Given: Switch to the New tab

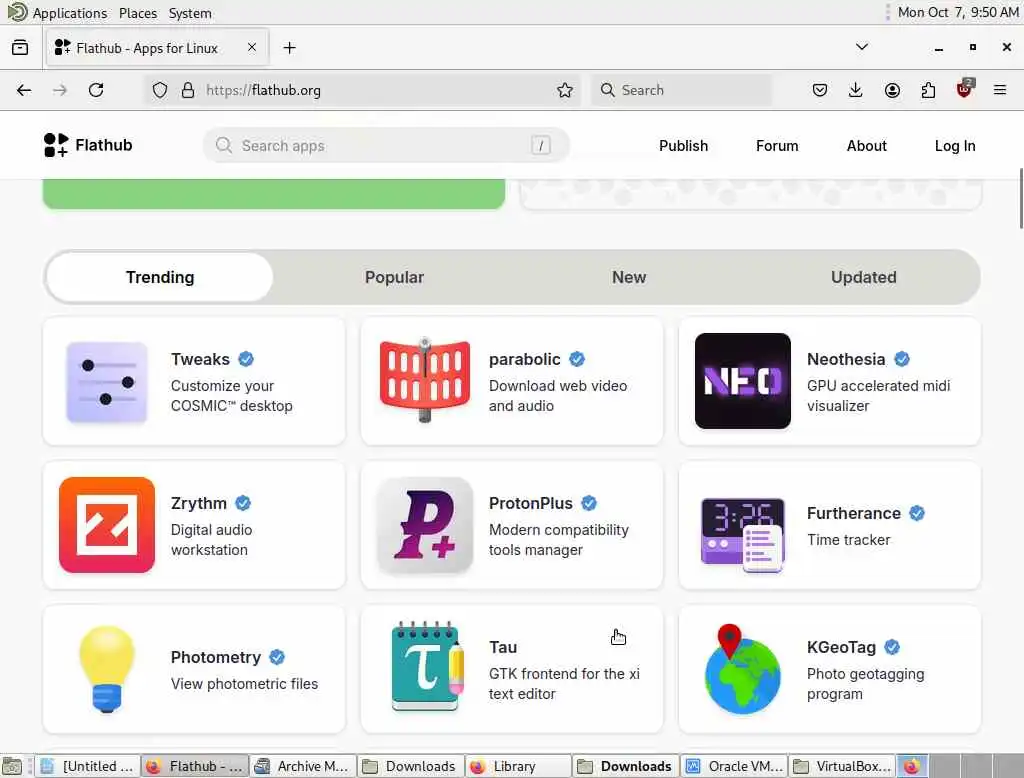Looking at the screenshot, I should [x=629, y=277].
